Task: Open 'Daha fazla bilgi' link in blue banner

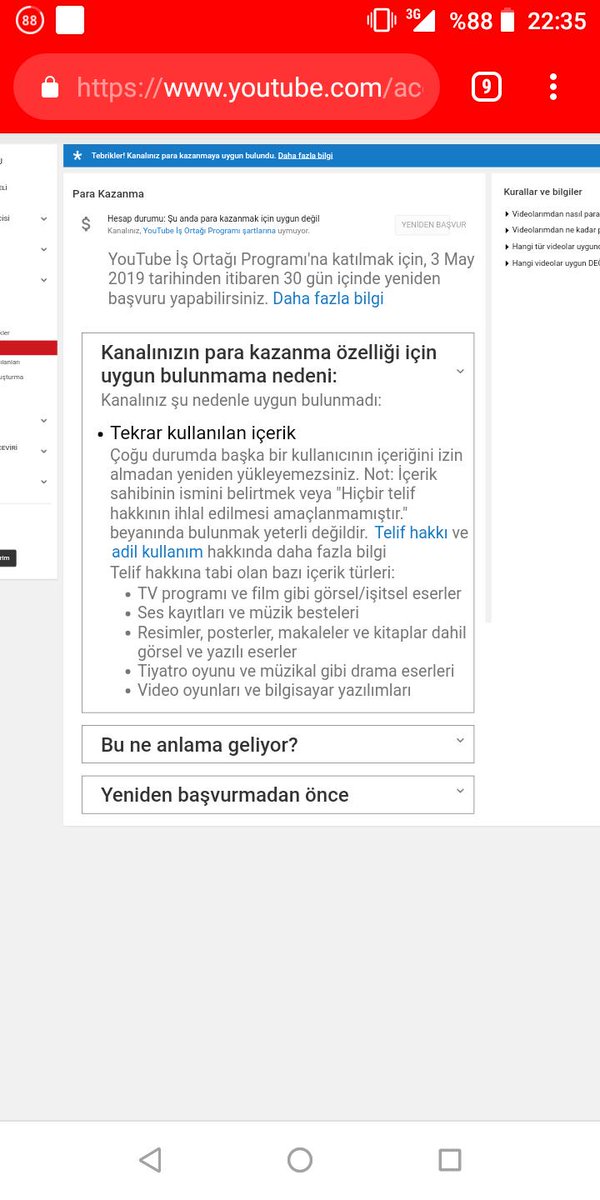Action: coord(305,156)
